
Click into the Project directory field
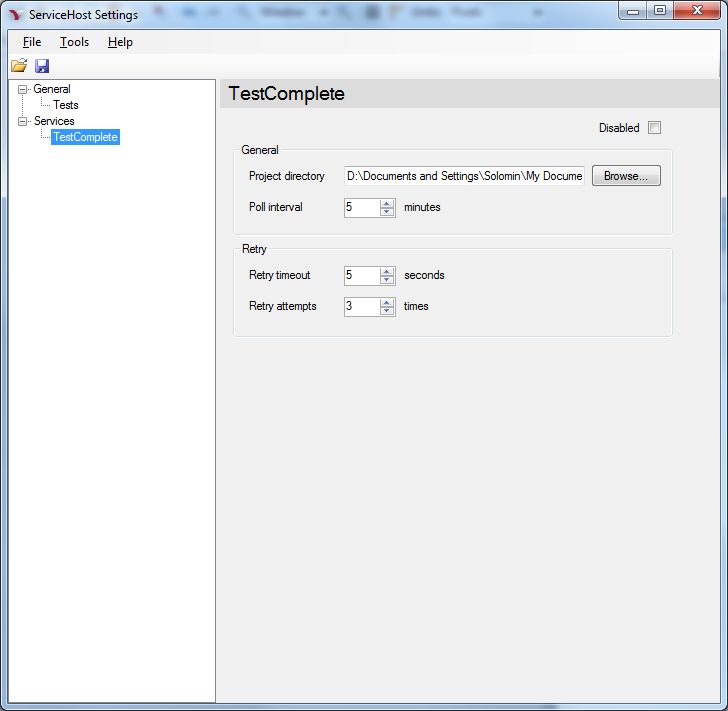tap(464, 176)
